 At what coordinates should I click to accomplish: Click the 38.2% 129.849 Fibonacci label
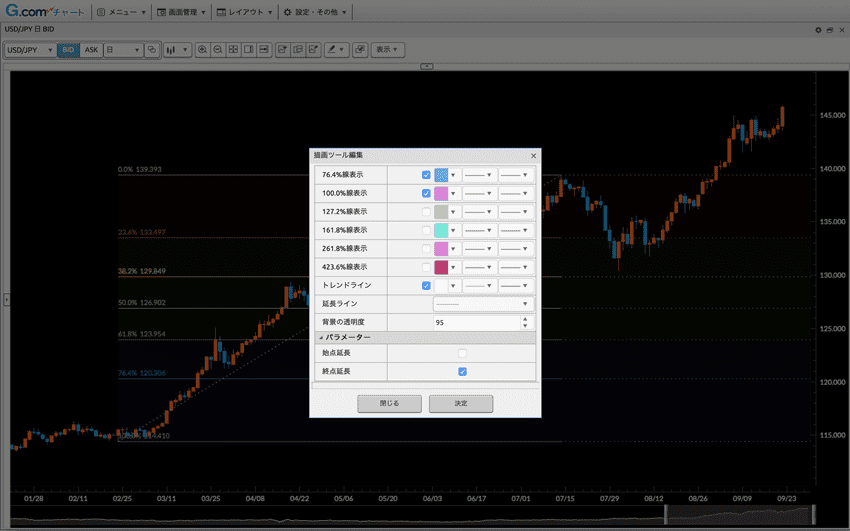point(142,271)
